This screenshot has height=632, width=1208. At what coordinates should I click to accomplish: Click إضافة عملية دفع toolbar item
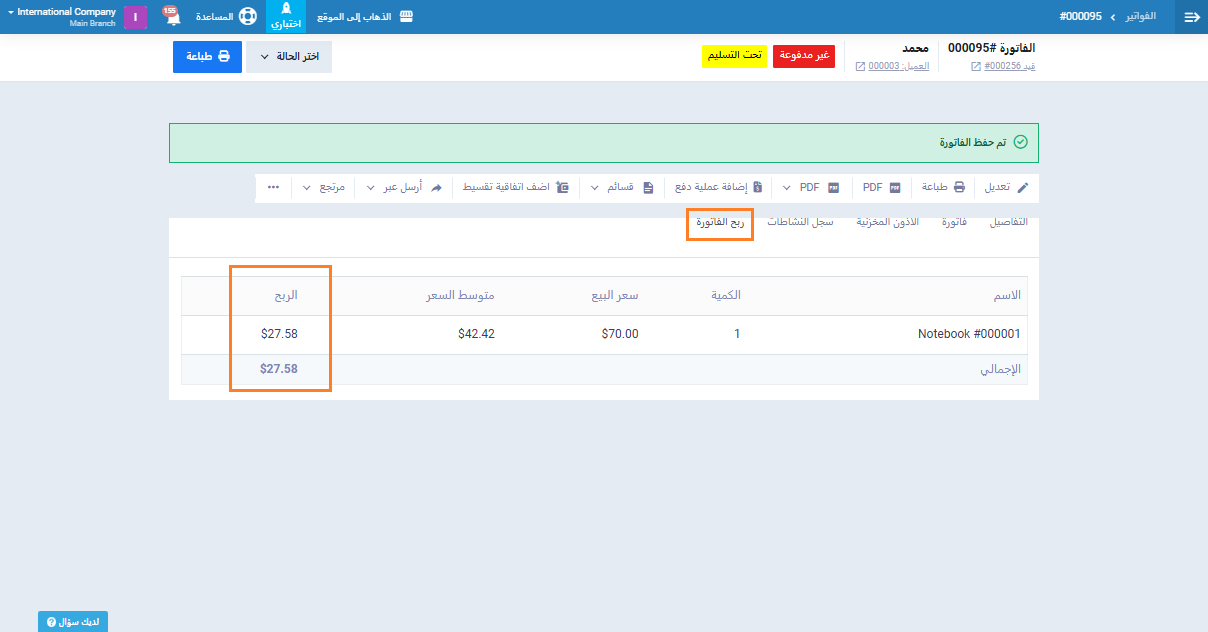(719, 187)
